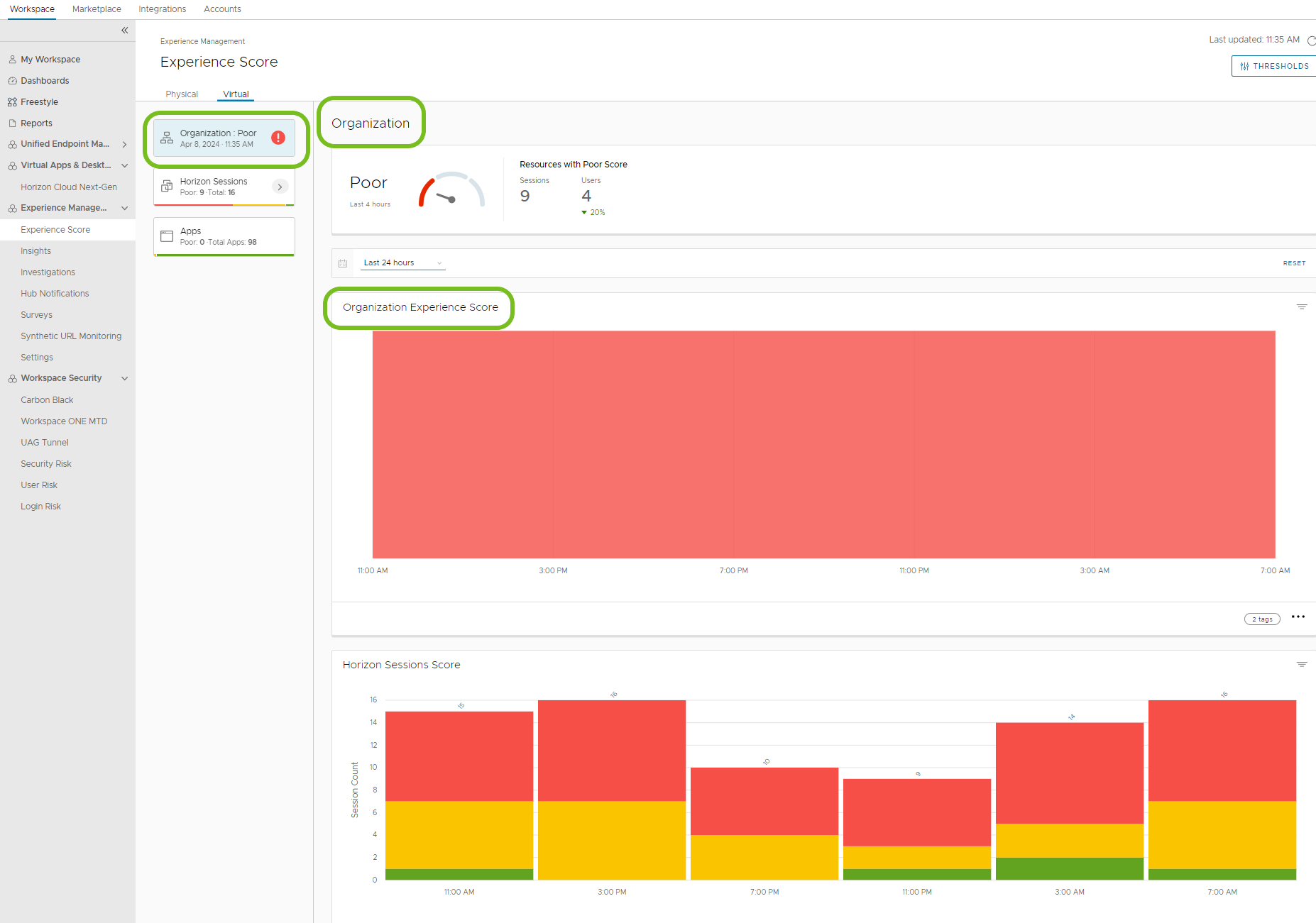The image size is (1316, 923).
Task: Open Synthetic URL Monitoring
Action: click(71, 336)
